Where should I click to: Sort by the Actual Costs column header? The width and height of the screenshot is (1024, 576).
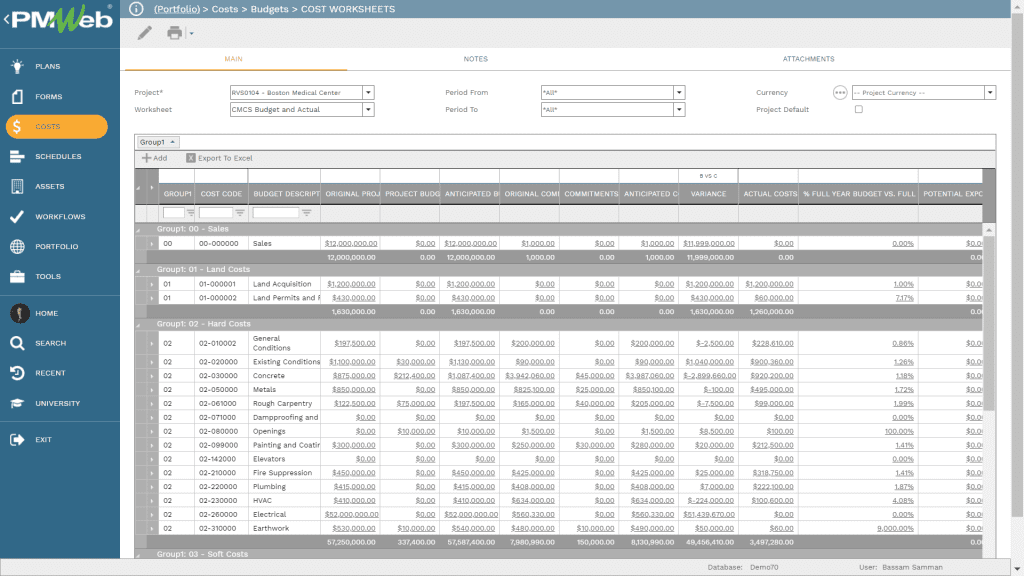click(x=769, y=194)
